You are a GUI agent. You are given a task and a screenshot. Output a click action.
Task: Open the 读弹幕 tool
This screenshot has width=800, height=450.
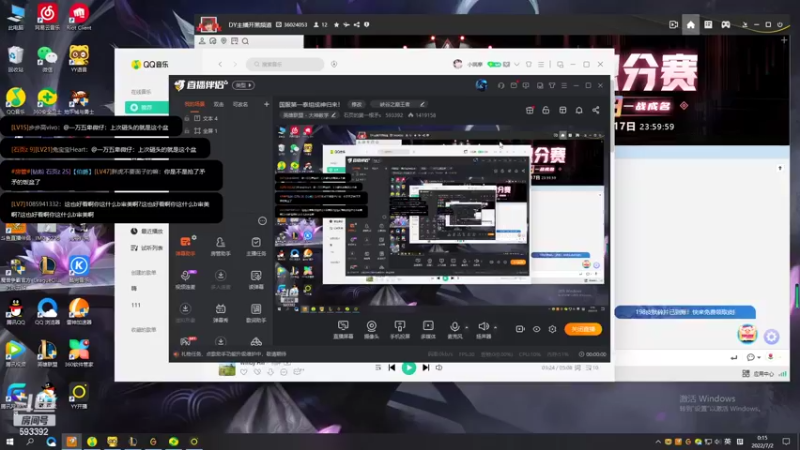pyautogui.click(x=256, y=279)
